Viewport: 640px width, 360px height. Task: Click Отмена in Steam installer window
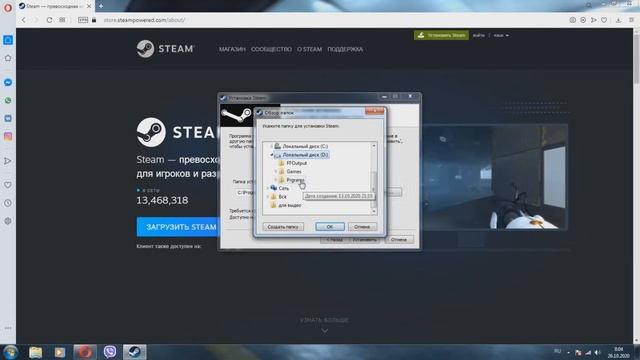coord(399,240)
